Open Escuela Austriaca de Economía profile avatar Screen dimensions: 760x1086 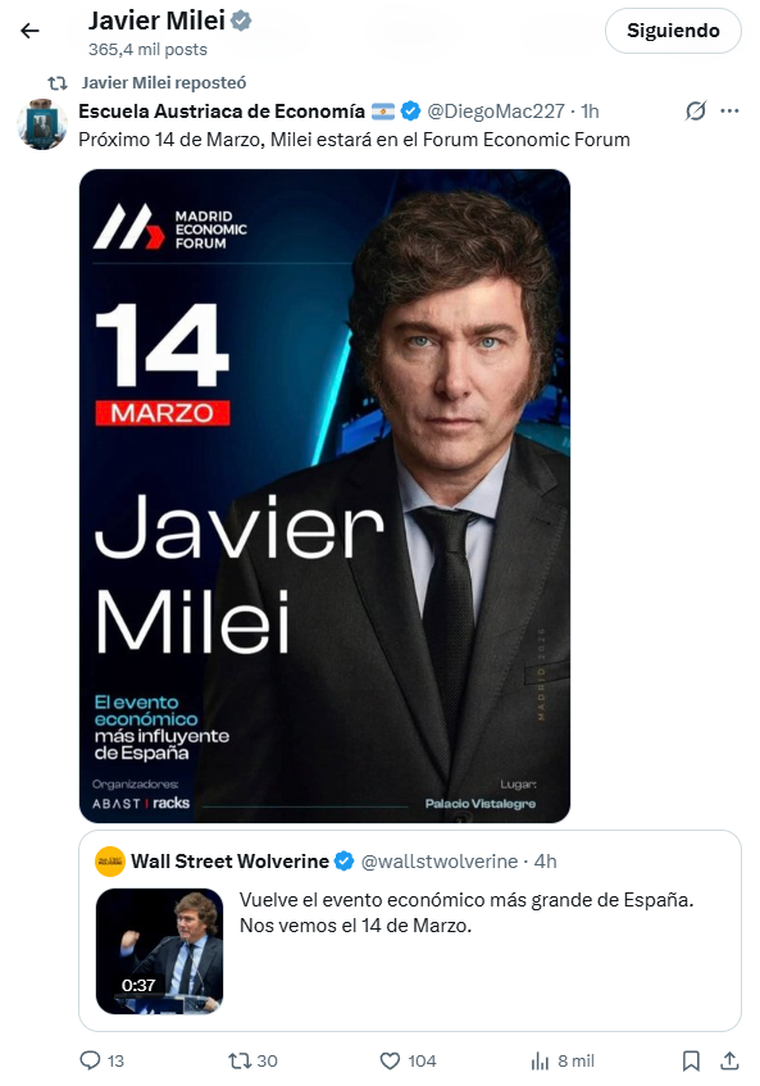click(x=42, y=125)
